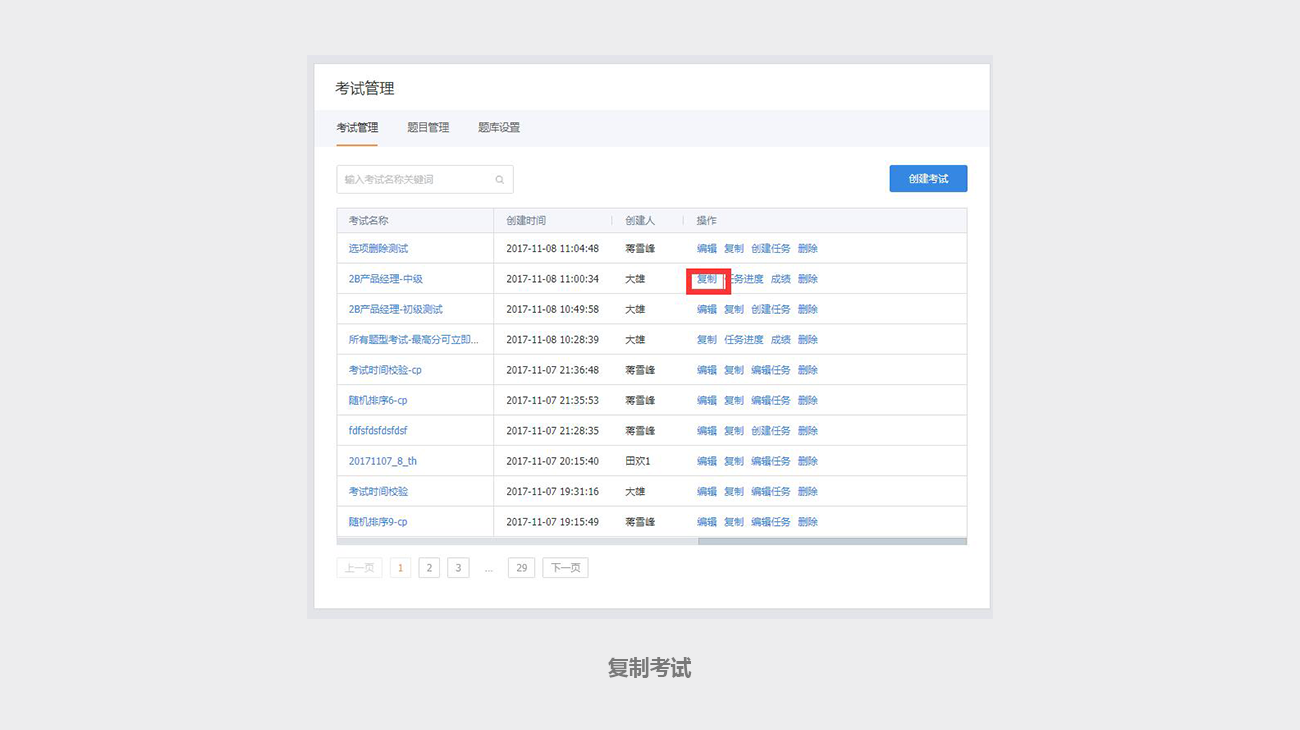1300x730 pixels.
Task: Go to page 2
Action: (x=429, y=568)
